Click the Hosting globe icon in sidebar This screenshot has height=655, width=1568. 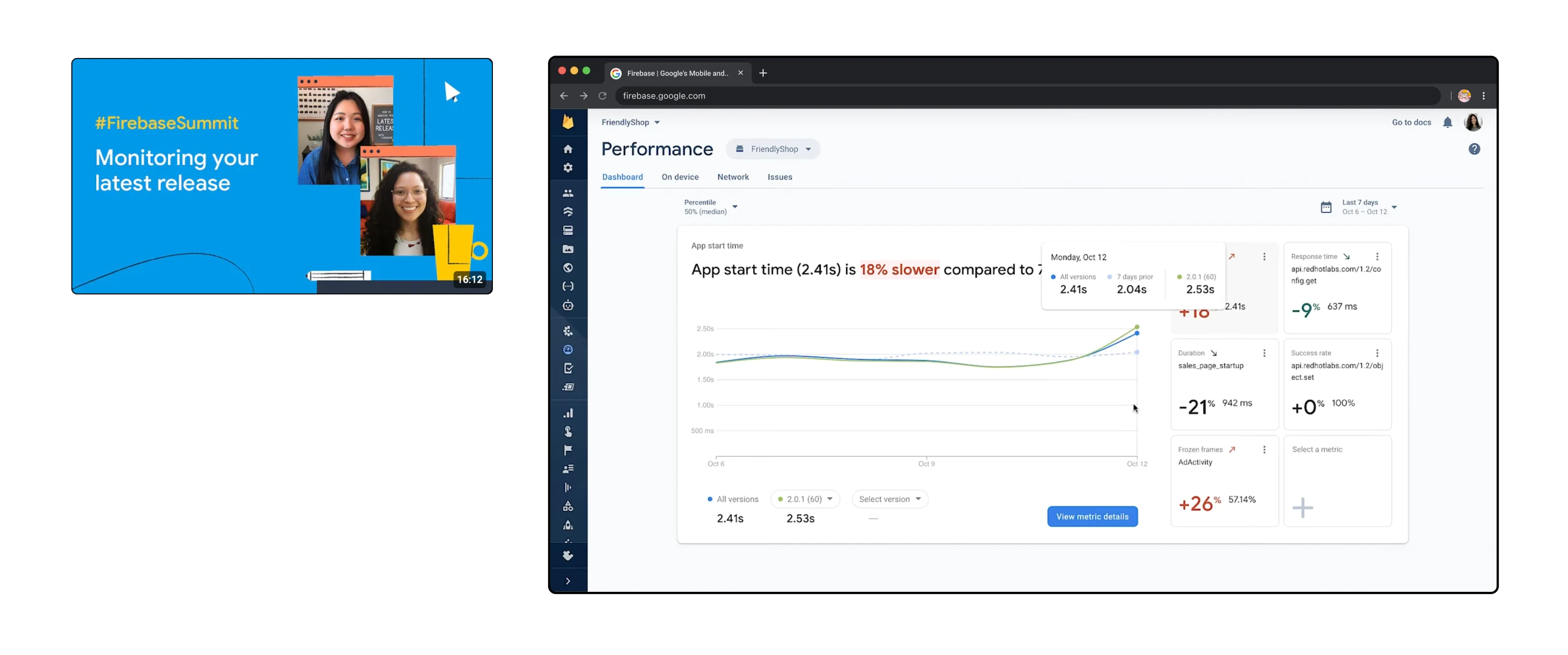[568, 268]
